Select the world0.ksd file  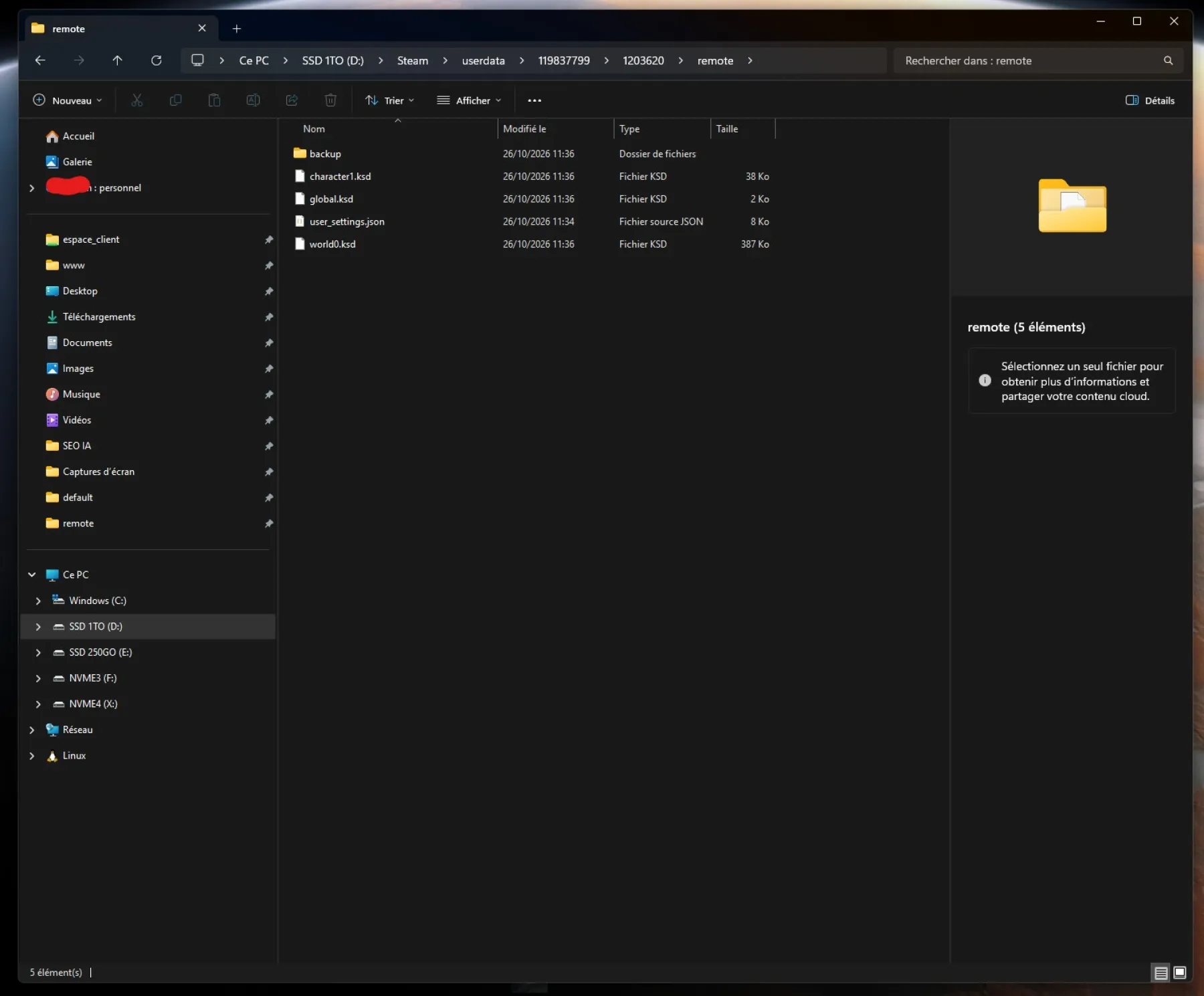(332, 244)
